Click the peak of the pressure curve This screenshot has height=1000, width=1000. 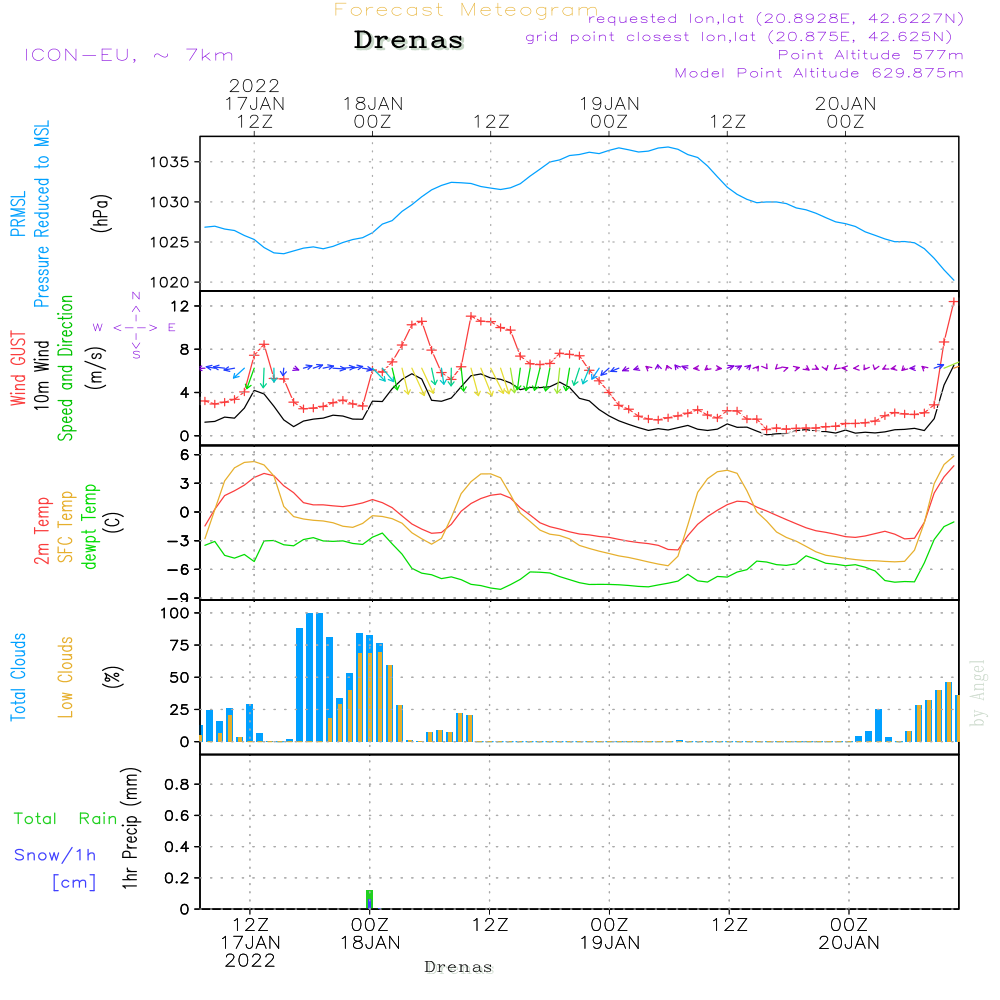[x=667, y=147]
